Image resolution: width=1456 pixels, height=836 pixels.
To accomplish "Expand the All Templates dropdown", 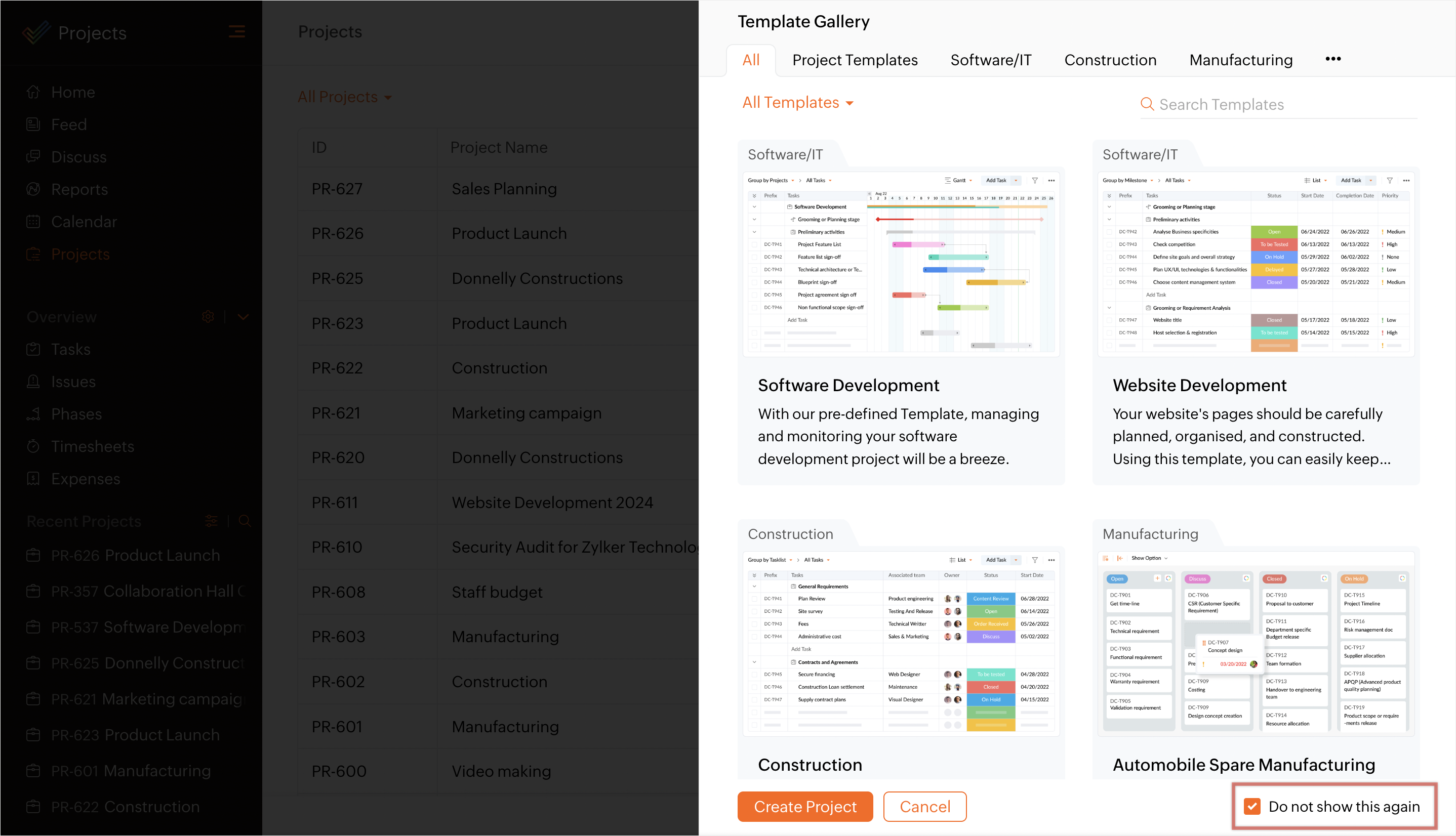I will 797,103.
